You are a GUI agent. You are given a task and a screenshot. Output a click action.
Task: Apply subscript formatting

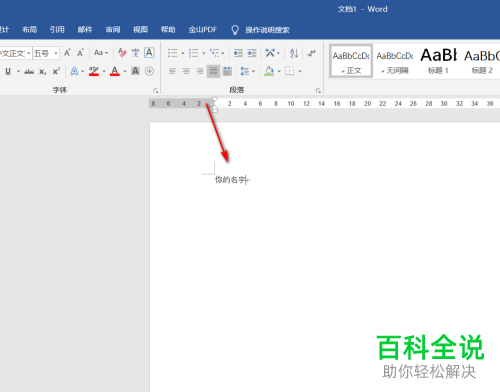point(43,71)
